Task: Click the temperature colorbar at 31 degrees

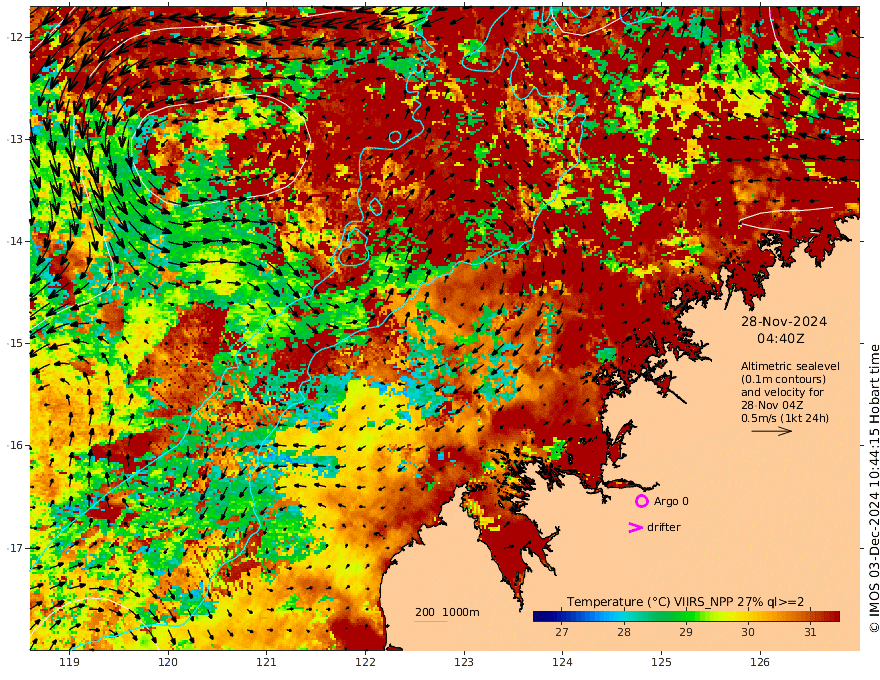Action: click(810, 617)
